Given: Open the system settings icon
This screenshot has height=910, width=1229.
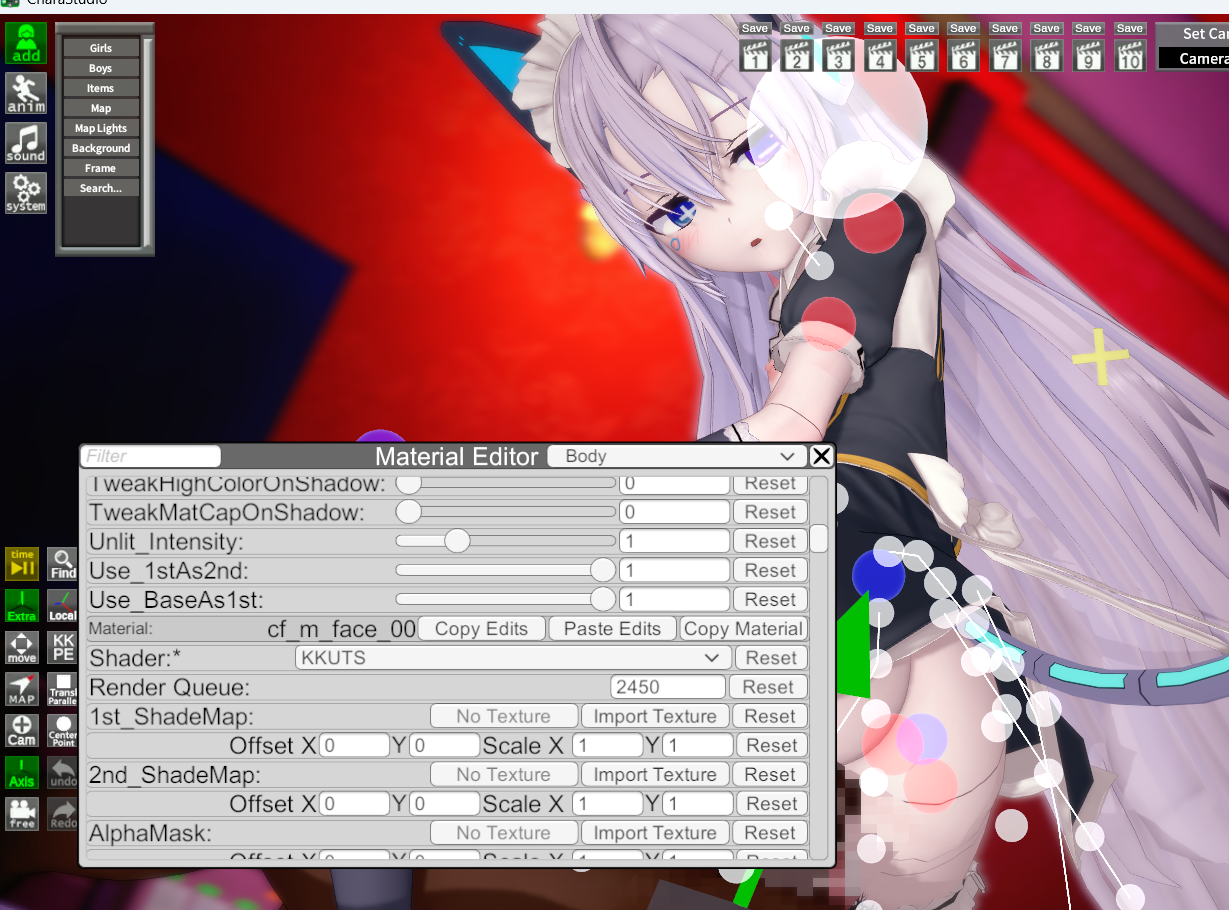Looking at the screenshot, I should pyautogui.click(x=26, y=193).
